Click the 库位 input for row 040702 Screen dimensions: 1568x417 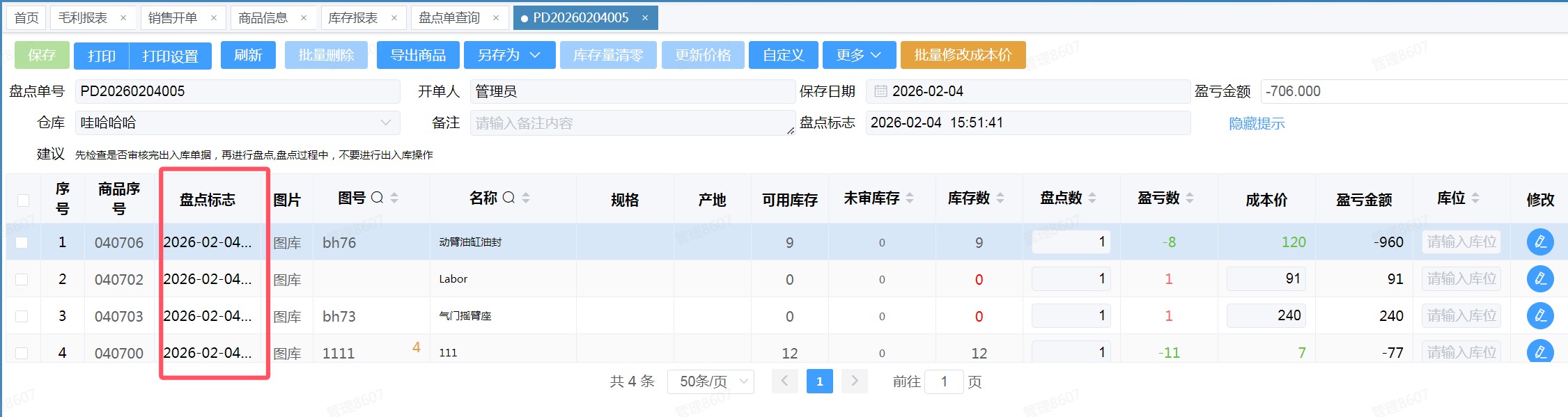(1461, 278)
